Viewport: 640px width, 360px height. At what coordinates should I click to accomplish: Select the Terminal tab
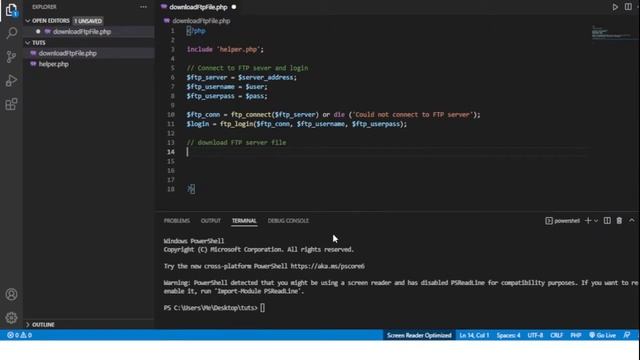pos(244,220)
